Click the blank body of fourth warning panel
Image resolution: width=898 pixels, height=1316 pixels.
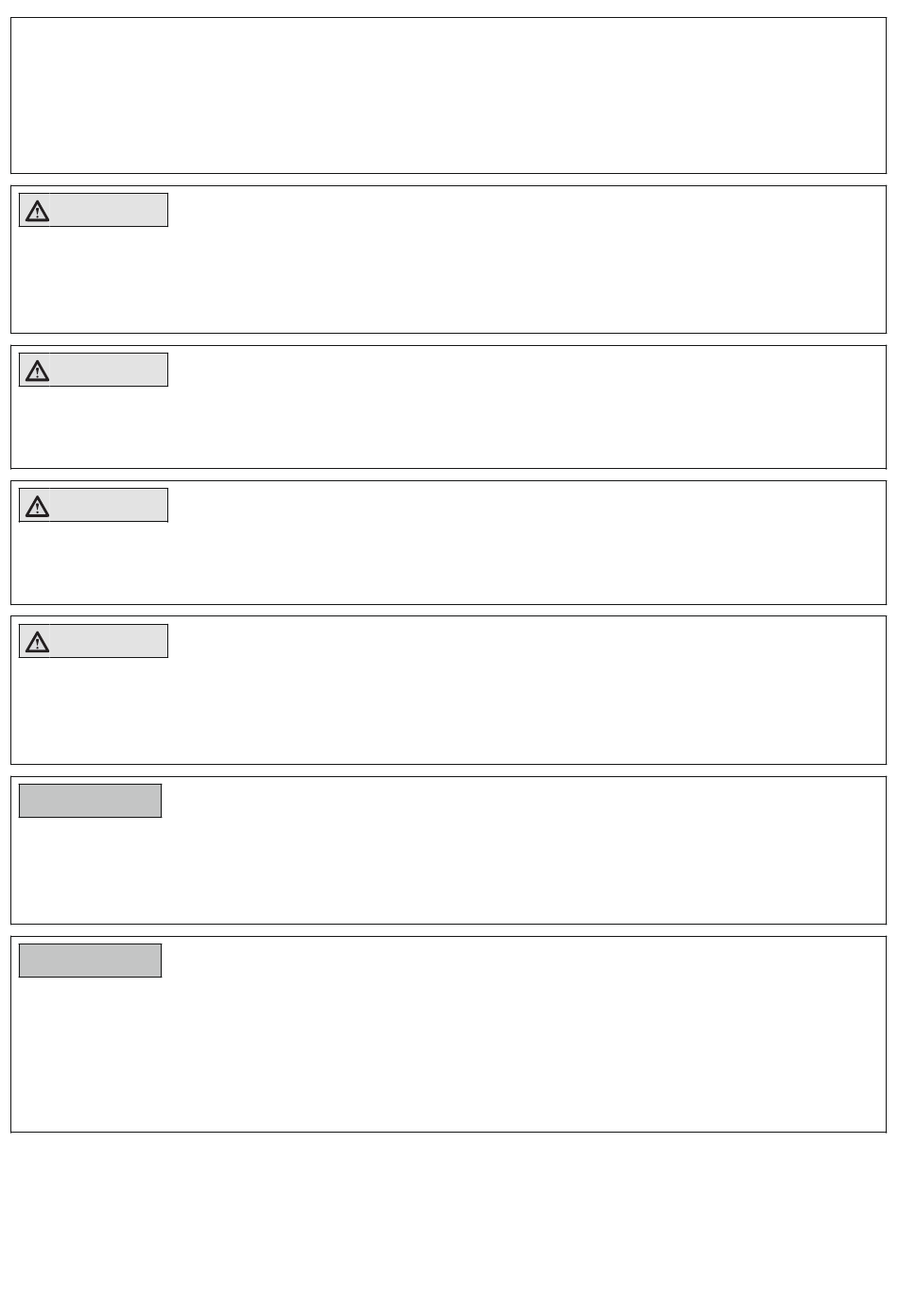448,709
